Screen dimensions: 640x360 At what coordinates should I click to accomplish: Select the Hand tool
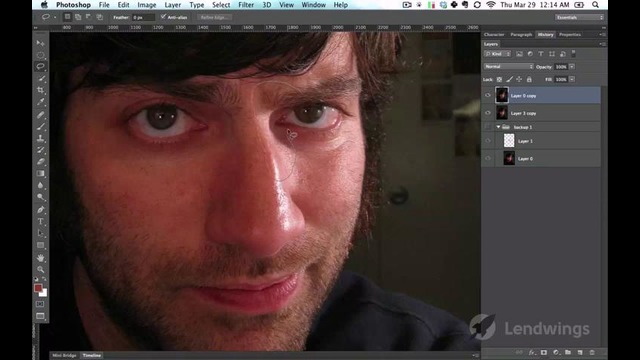pyautogui.click(x=40, y=258)
